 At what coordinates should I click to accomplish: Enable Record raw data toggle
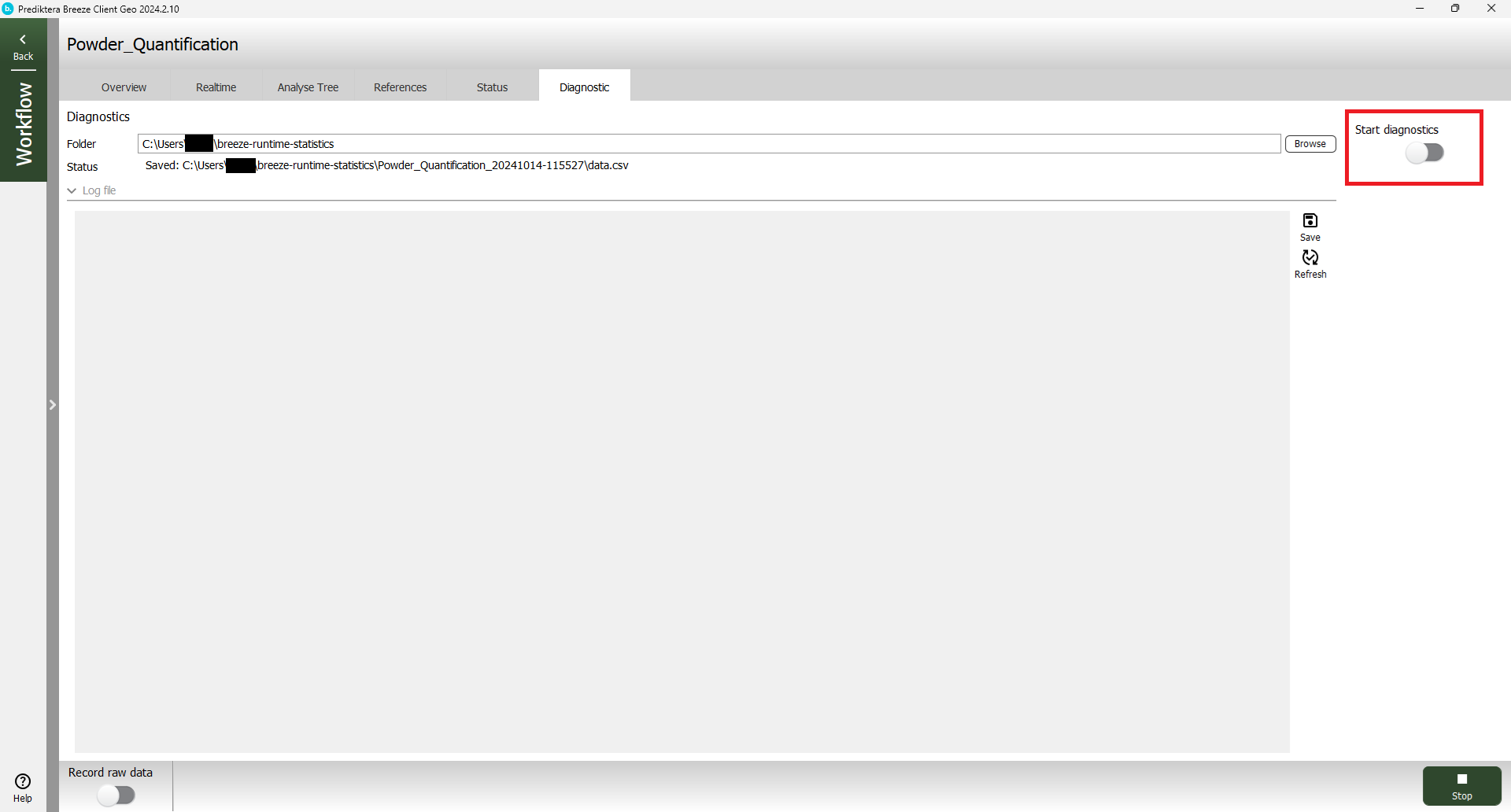(116, 795)
